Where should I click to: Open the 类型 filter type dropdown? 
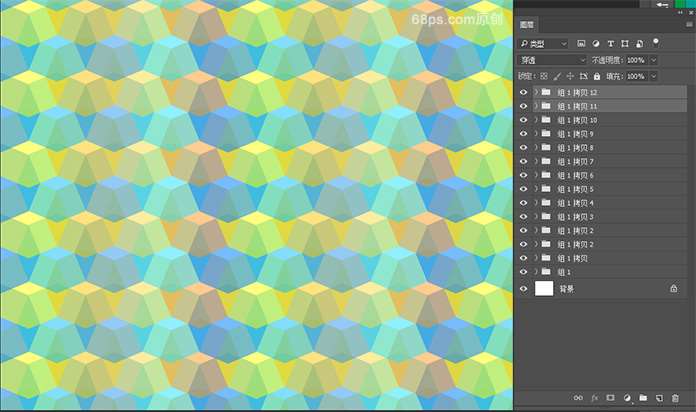[x=543, y=44]
